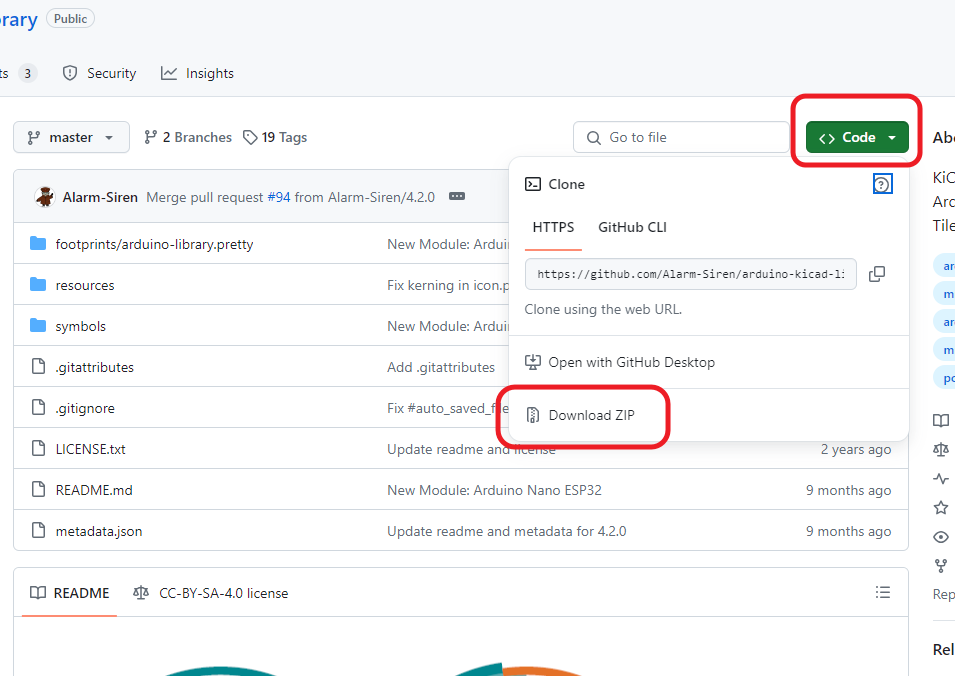The width and height of the screenshot is (955, 676).
Task: Open the Insights tab
Action: 197,73
